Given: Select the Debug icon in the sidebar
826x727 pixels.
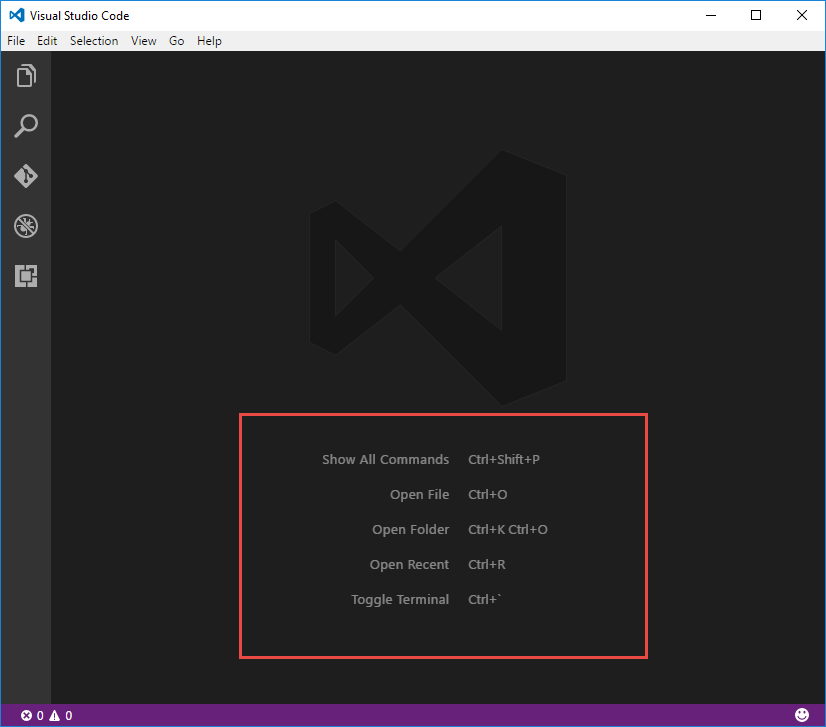Looking at the screenshot, I should [25, 226].
